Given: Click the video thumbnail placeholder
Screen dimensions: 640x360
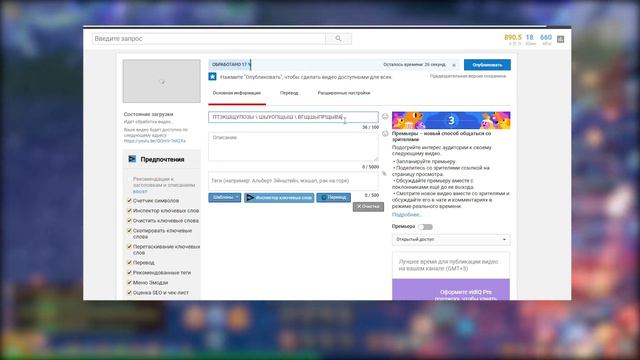Looking at the screenshot, I should pyautogui.click(x=162, y=81).
